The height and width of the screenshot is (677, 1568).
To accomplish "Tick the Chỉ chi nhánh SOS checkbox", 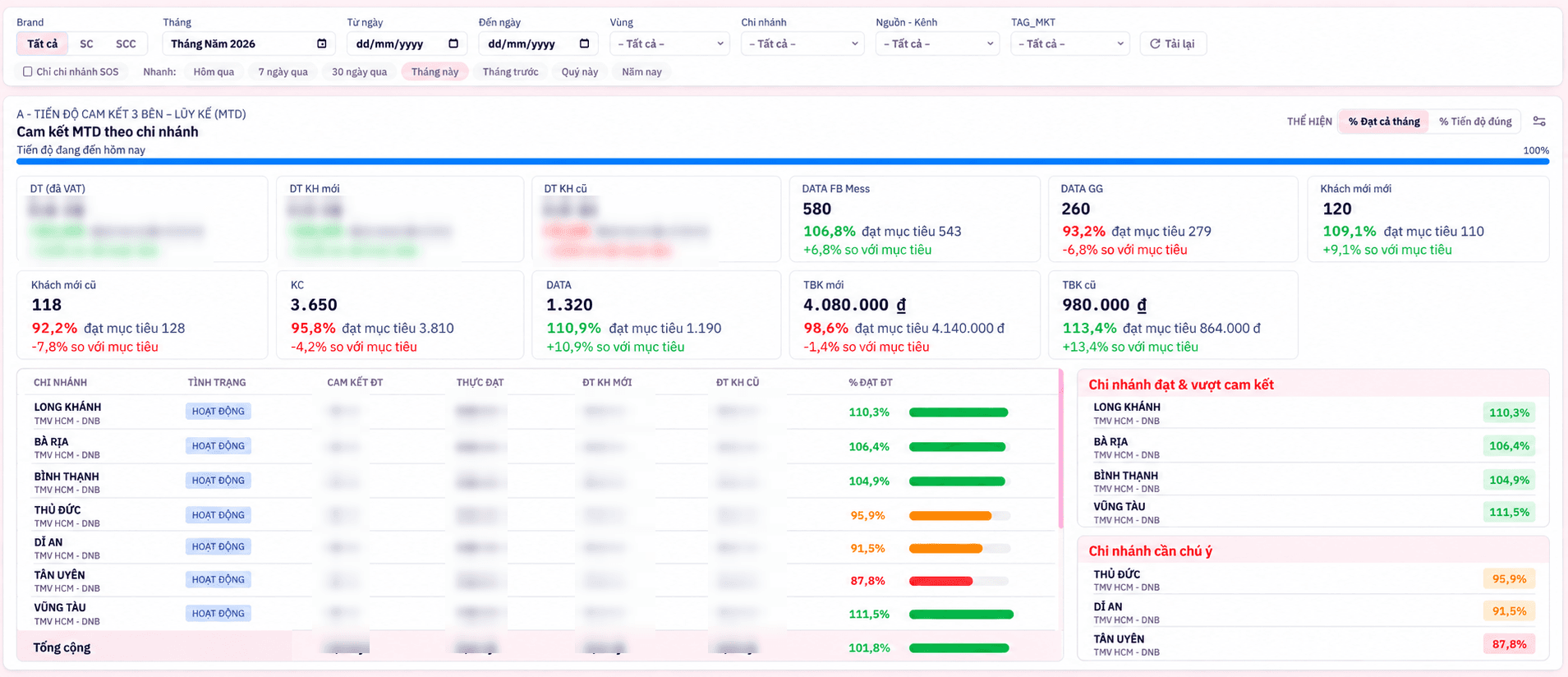I will point(28,71).
